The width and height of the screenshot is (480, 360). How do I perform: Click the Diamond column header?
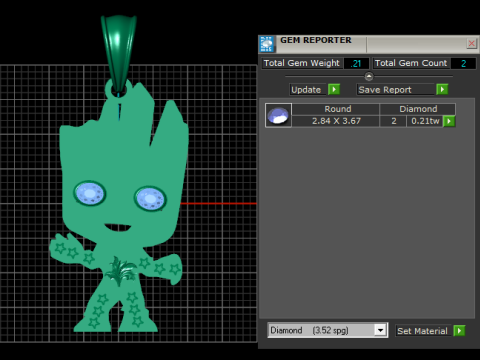(418, 109)
